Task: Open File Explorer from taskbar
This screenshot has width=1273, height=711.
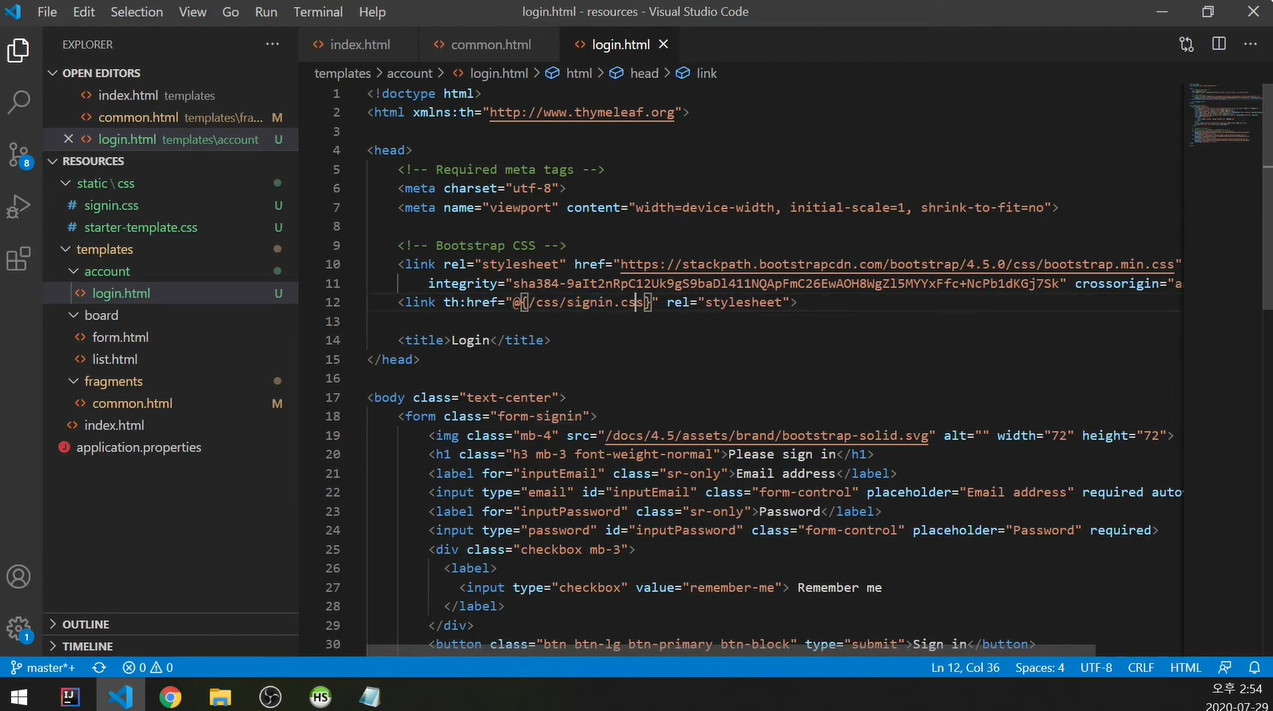Action: click(220, 697)
